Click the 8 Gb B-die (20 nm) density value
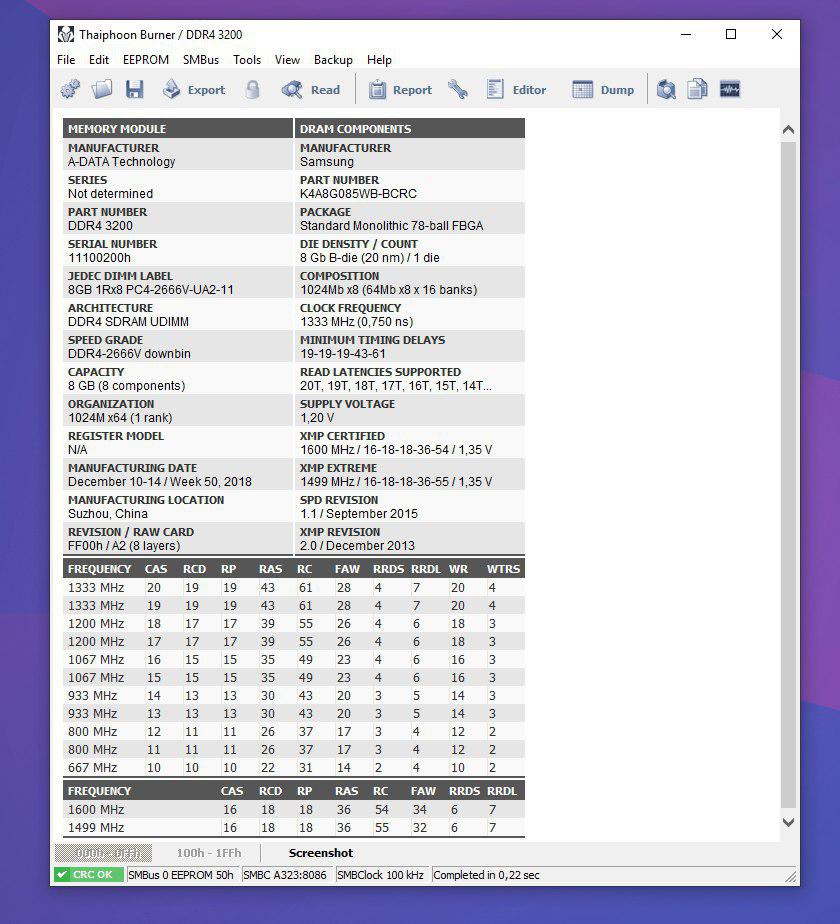The width and height of the screenshot is (840, 924). point(370,258)
